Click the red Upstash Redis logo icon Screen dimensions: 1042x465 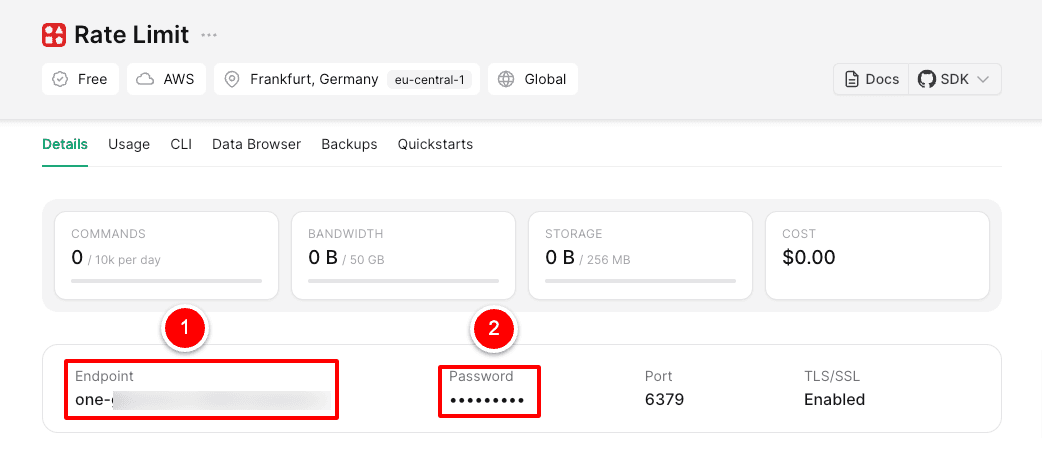tap(54, 35)
